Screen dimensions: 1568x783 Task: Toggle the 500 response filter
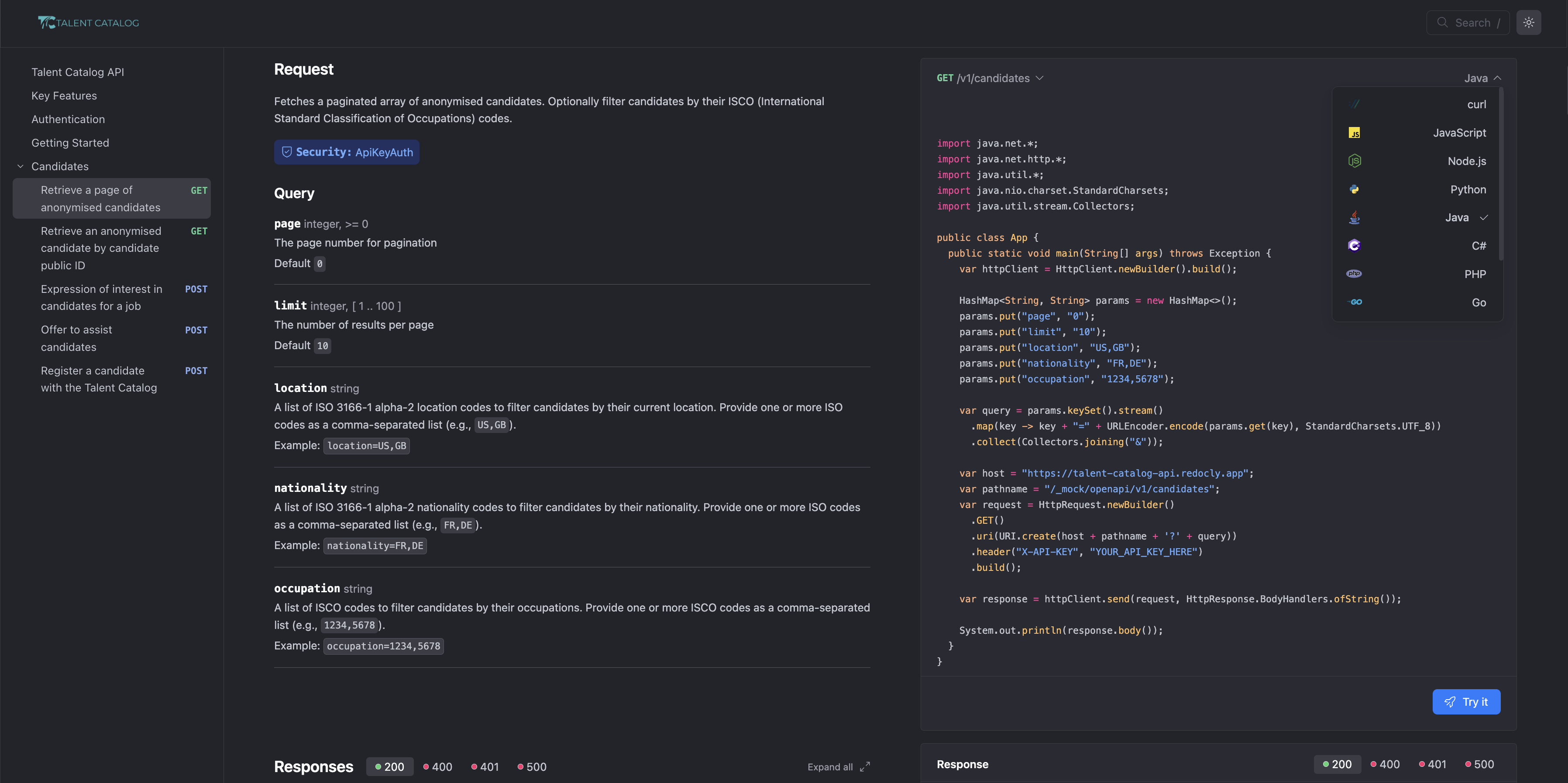coord(530,766)
